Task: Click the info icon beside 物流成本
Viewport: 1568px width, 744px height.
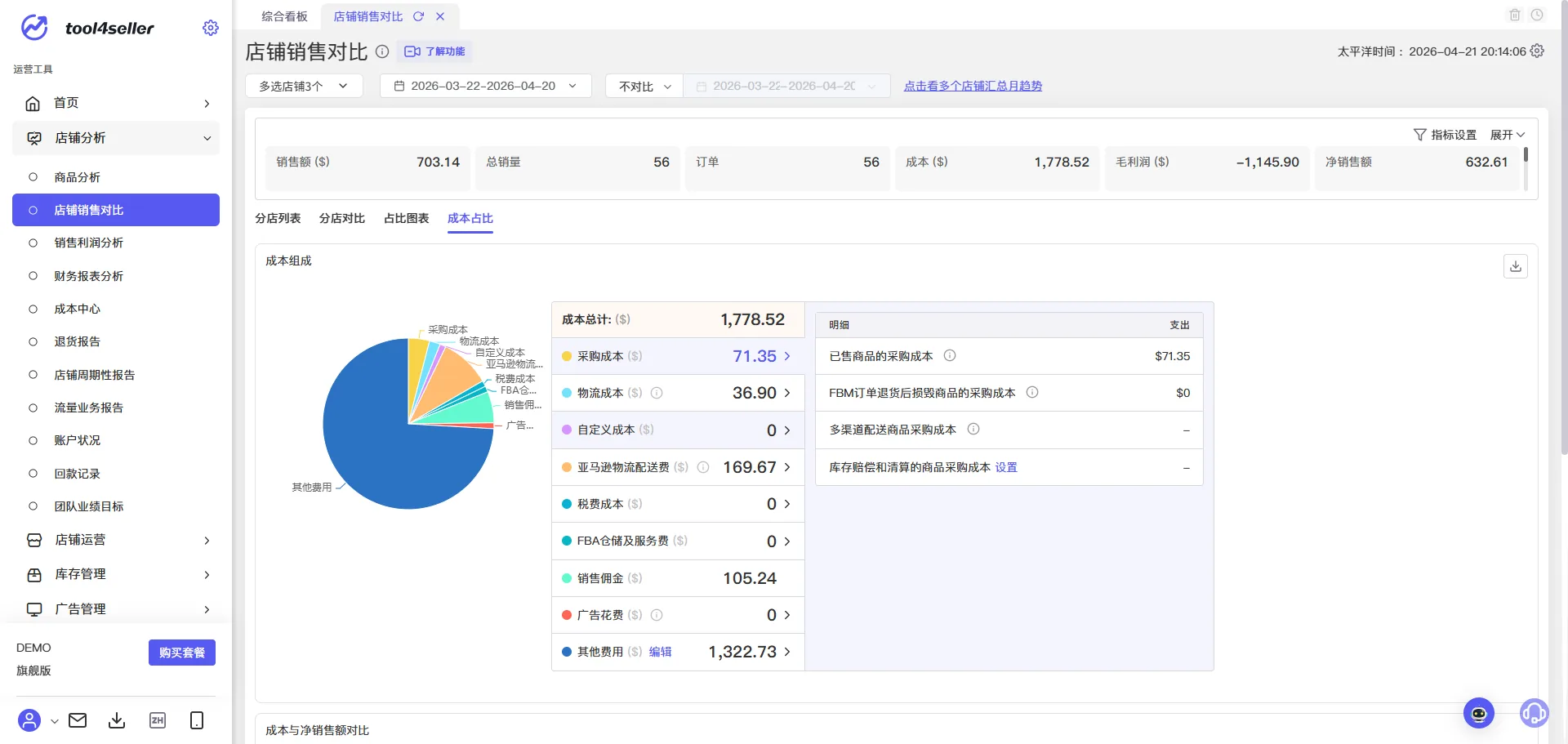Action: [x=657, y=393]
